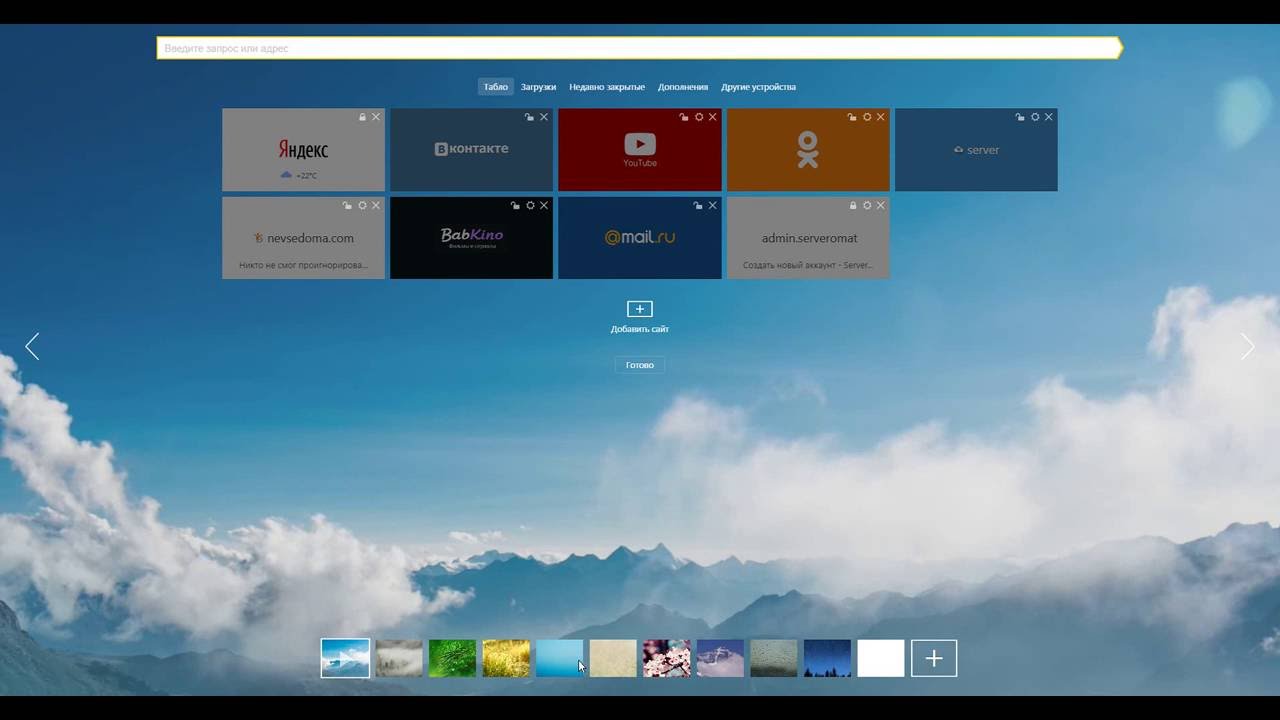Open settings gear on admin.serveromat tile
The image size is (1280, 720).
(x=867, y=205)
